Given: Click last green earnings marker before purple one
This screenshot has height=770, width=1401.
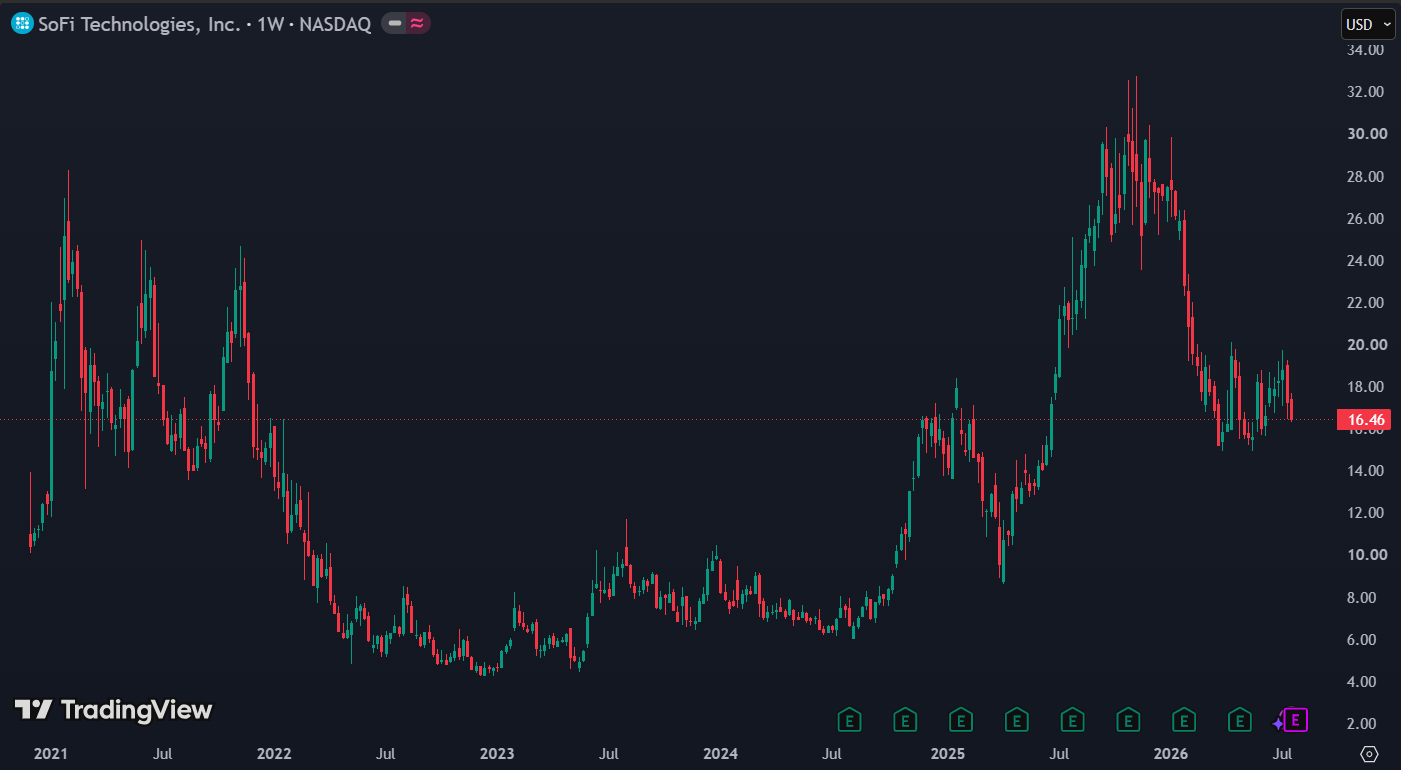Looking at the screenshot, I should click(x=1240, y=719).
